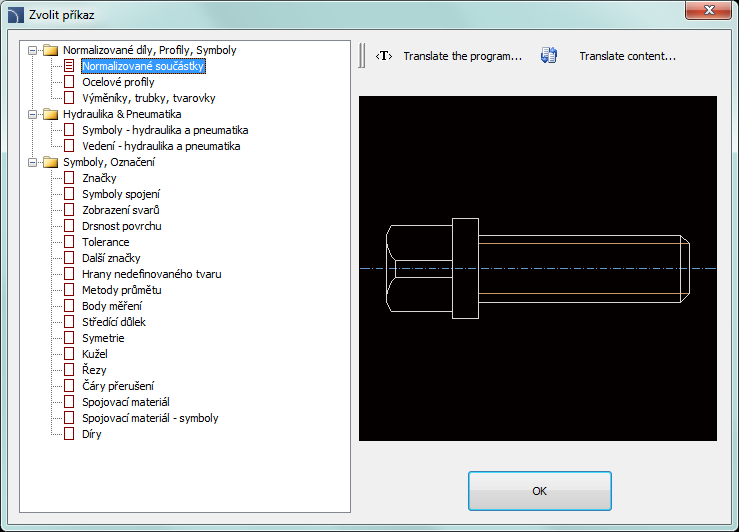This screenshot has width=739, height=532.
Task: Click the folder icon of Normalizované díly
Action: (50, 50)
